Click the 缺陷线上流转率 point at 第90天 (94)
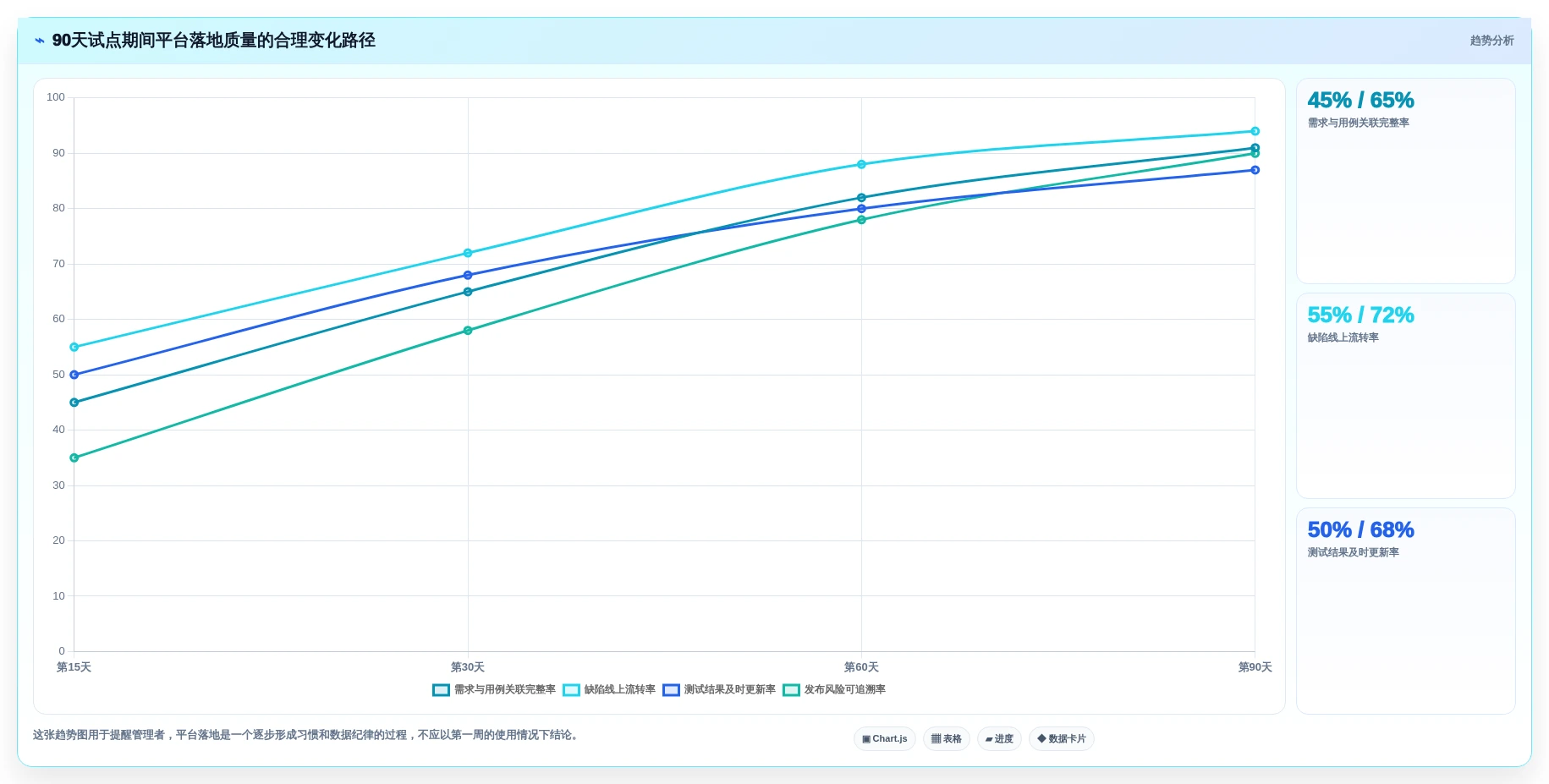Viewport: 1549px width, 784px height. [x=1255, y=131]
